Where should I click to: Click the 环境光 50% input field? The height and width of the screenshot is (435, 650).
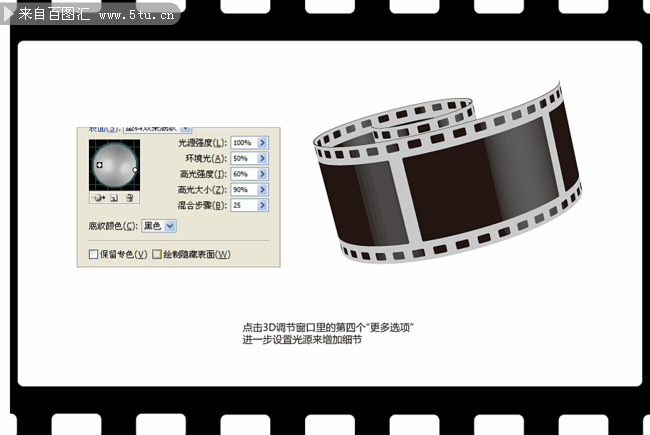pos(242,158)
